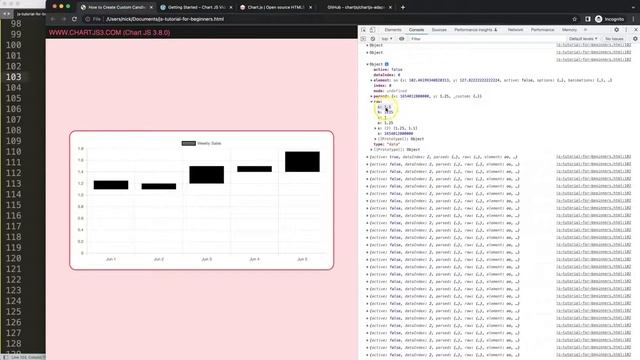Screen dimensions: 640x360
Task: Collapse the raw property in console object
Action: point(371,102)
